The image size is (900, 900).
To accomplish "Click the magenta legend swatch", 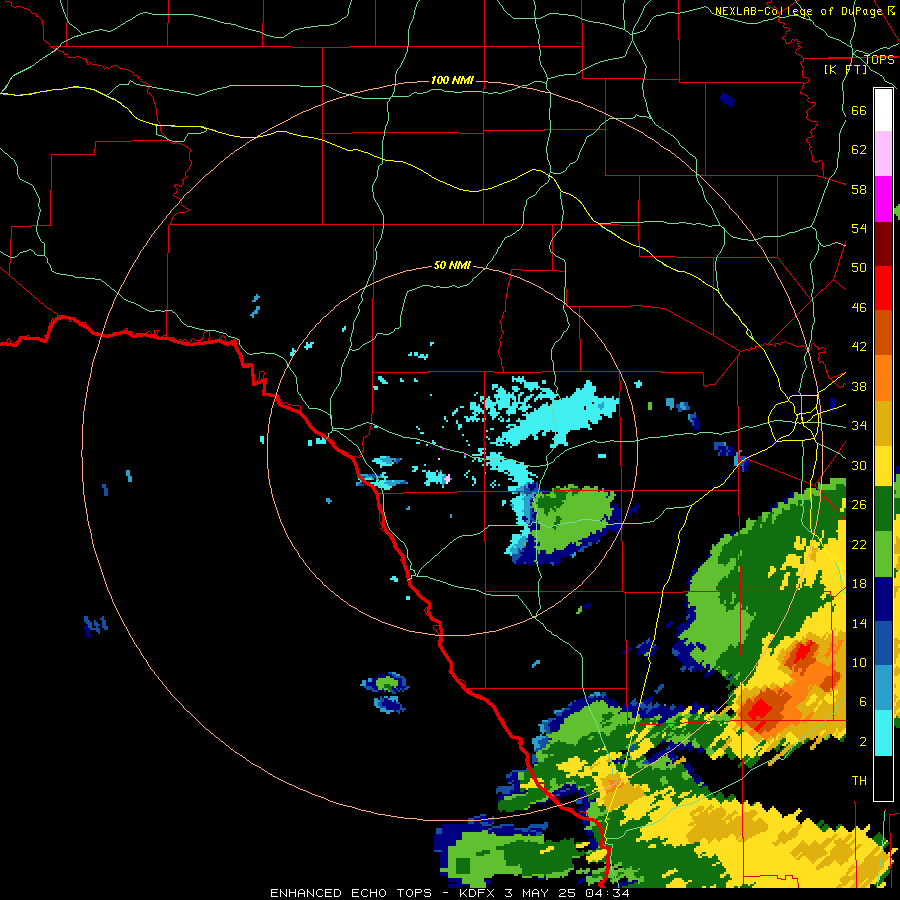I will click(883, 199).
